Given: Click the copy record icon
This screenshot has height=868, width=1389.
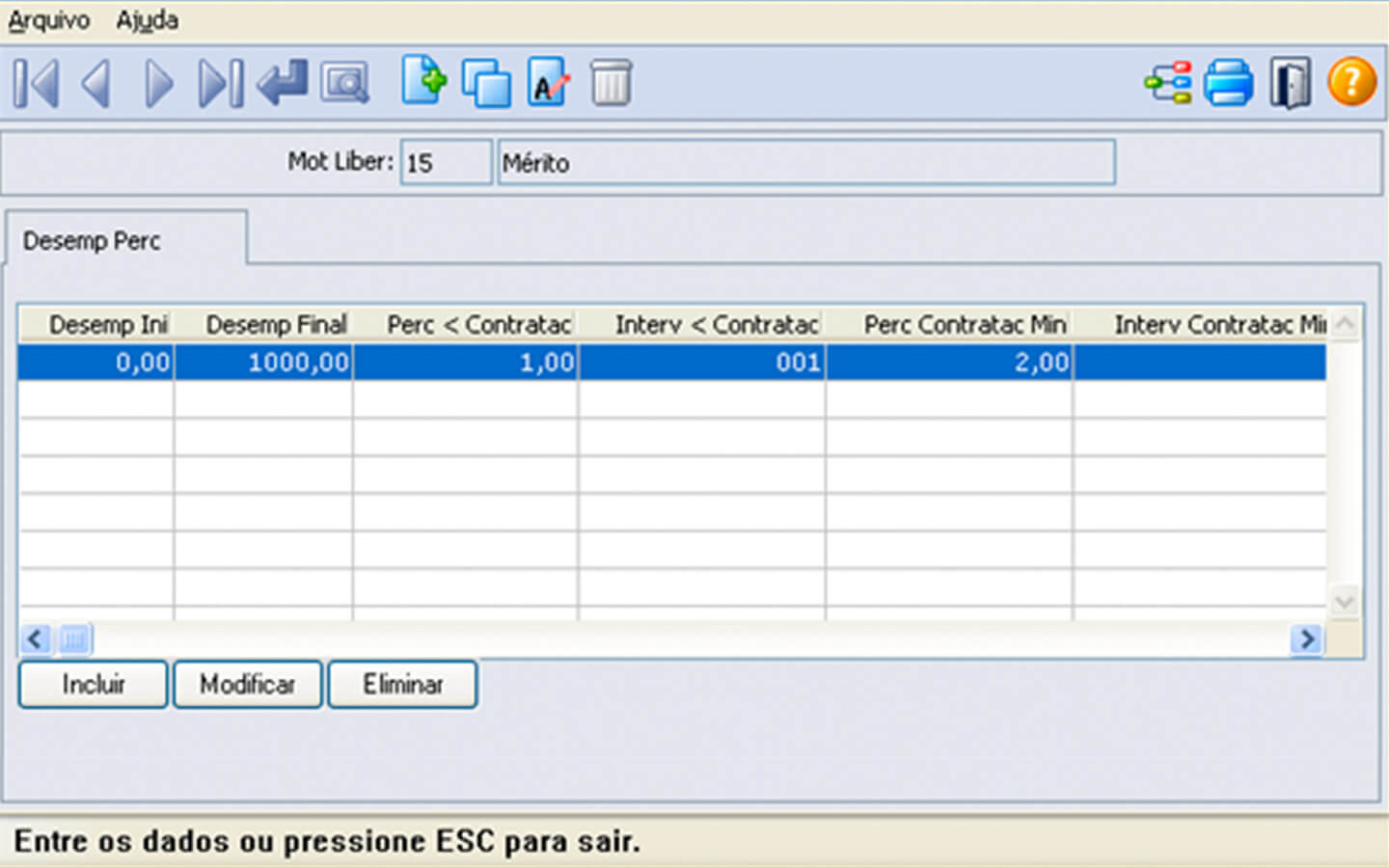Looking at the screenshot, I should (x=486, y=83).
